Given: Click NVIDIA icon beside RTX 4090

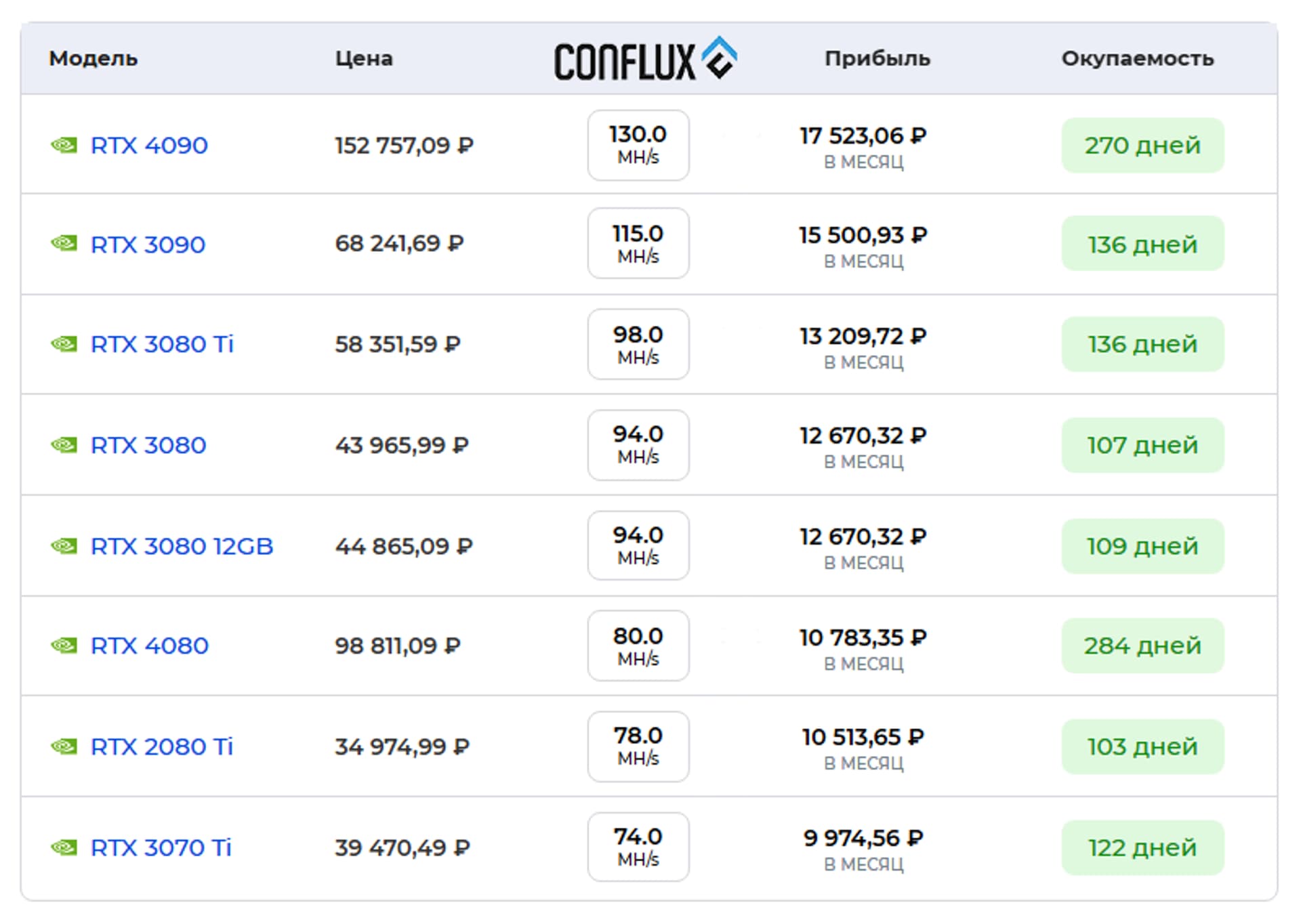Looking at the screenshot, I should (x=64, y=145).
